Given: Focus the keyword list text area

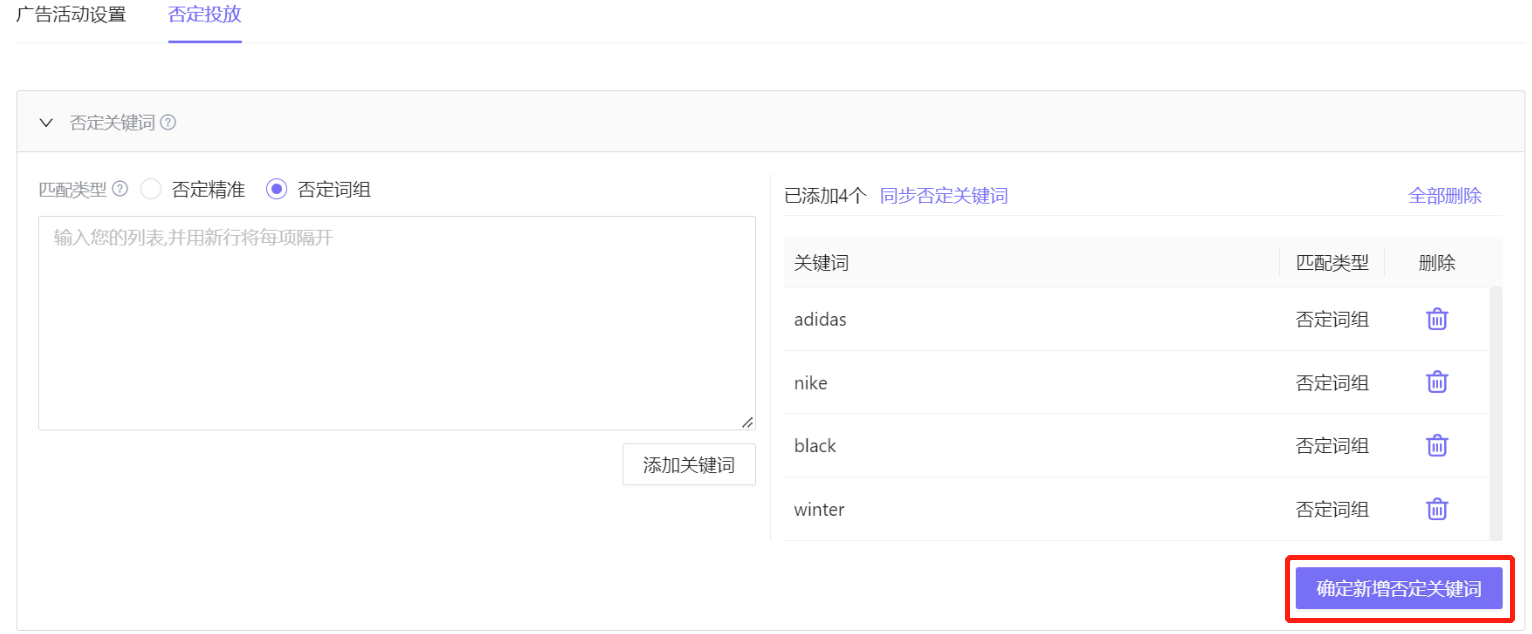Looking at the screenshot, I should (397, 323).
